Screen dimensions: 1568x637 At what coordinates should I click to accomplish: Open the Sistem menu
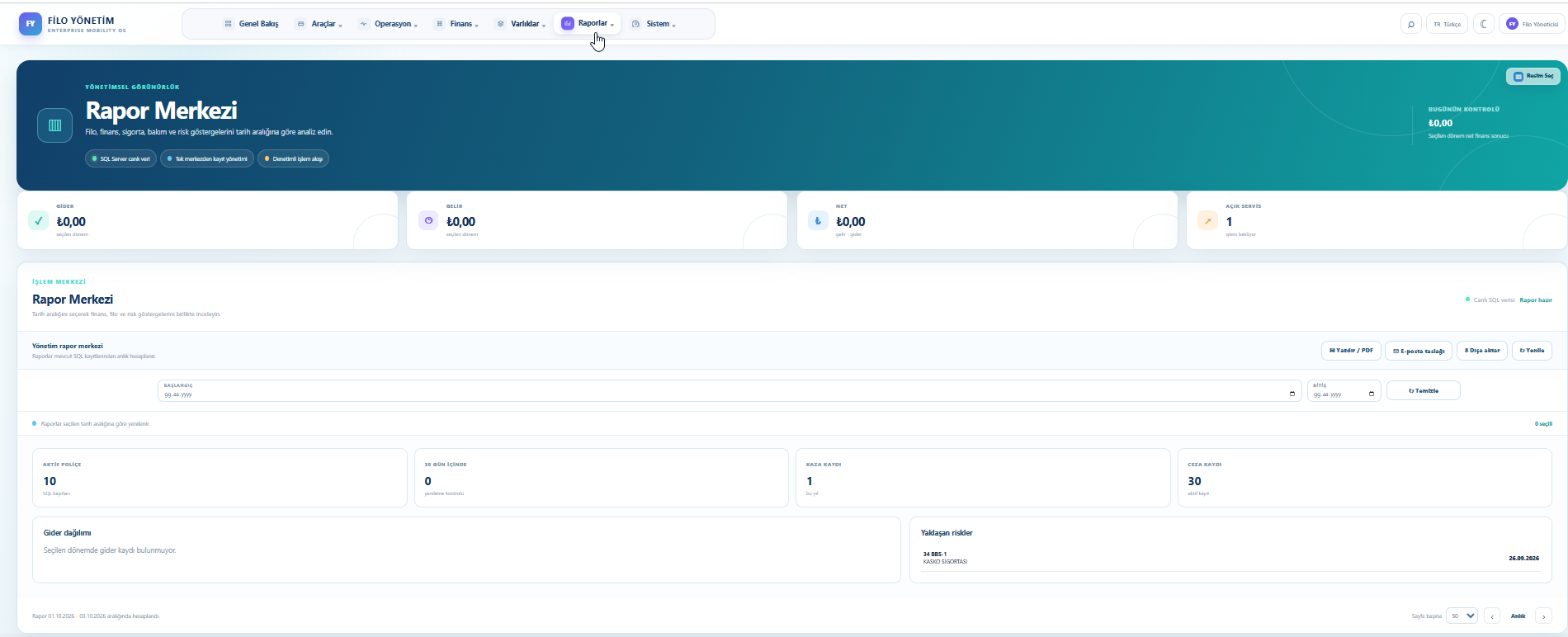pyautogui.click(x=654, y=24)
